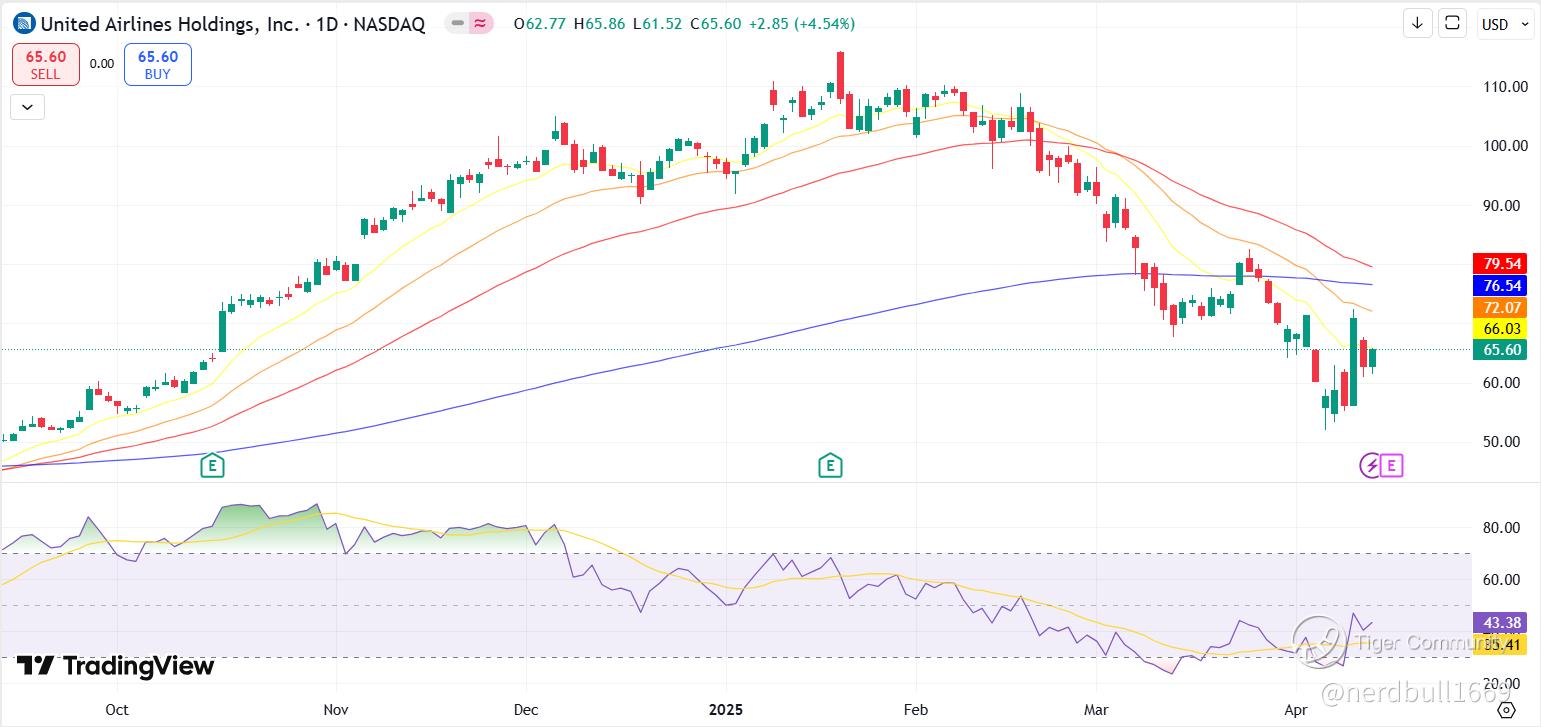Viewport: 1541px width, 727px height.
Task: Select the red 79.54 moving average label
Action: [1500, 264]
